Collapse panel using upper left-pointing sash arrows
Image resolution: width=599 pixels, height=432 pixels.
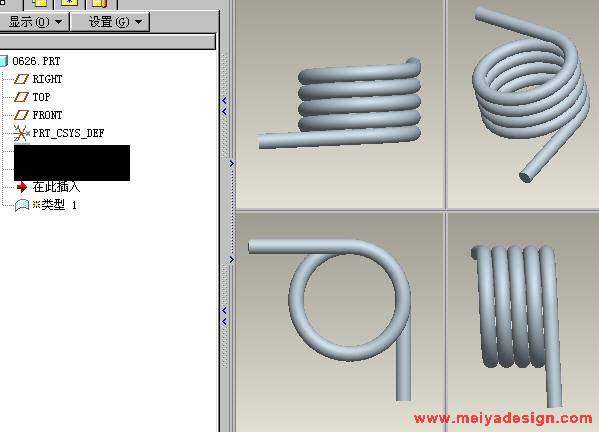pyautogui.click(x=224, y=106)
